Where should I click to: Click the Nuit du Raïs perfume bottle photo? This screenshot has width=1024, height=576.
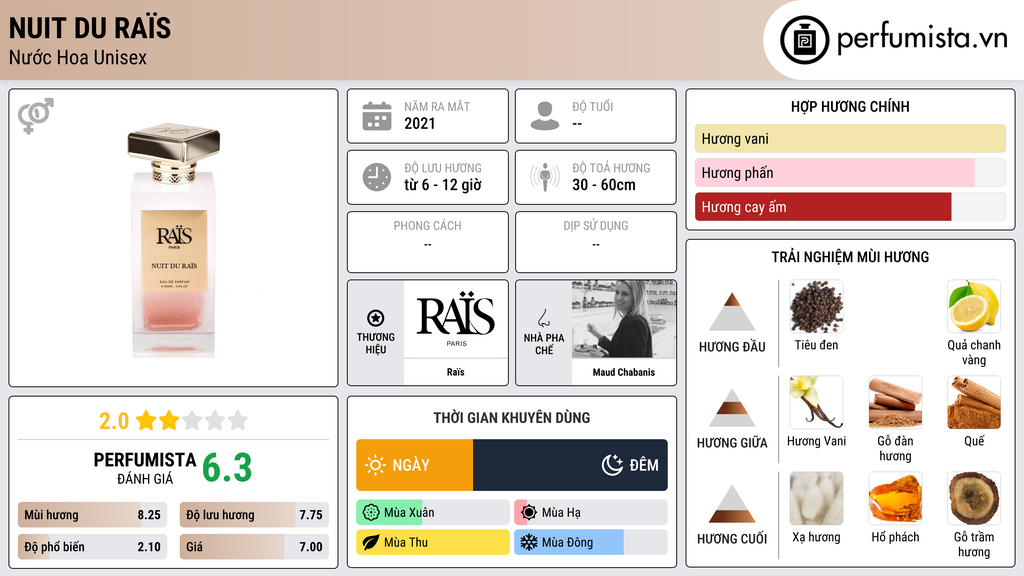(174, 238)
